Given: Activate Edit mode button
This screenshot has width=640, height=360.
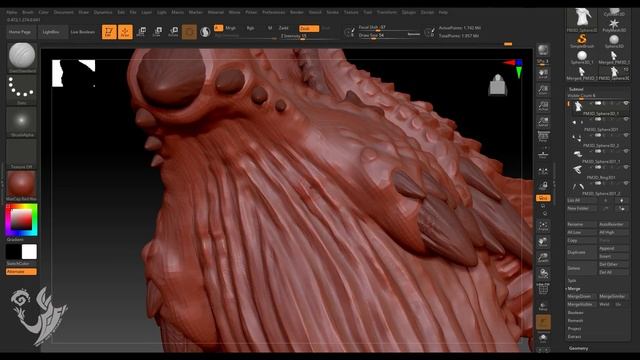Looking at the screenshot, I should coord(109,32).
